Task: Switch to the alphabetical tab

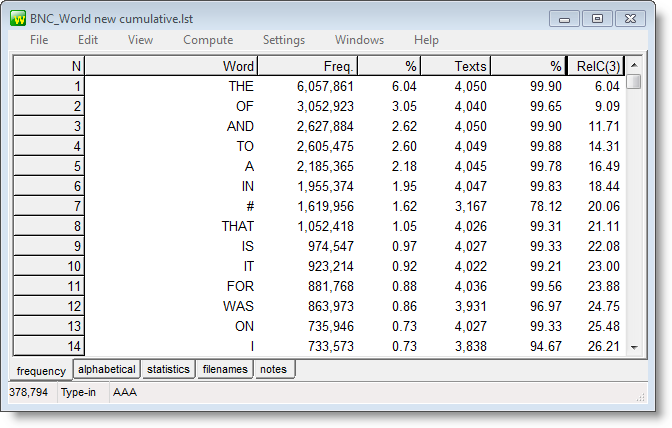Action: 107,370
